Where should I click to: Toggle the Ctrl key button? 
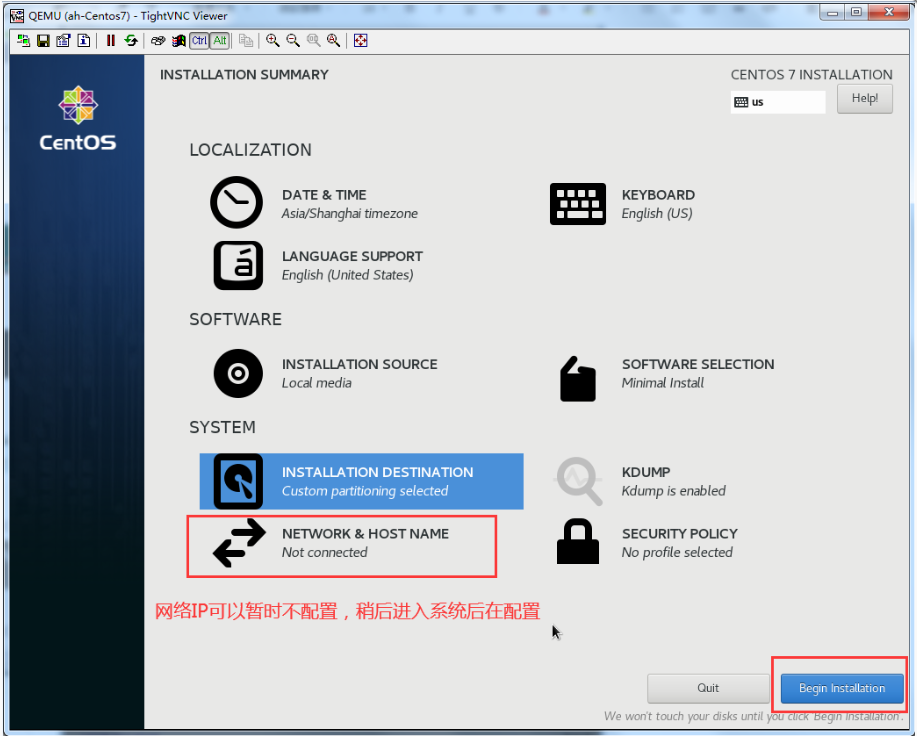pos(199,41)
